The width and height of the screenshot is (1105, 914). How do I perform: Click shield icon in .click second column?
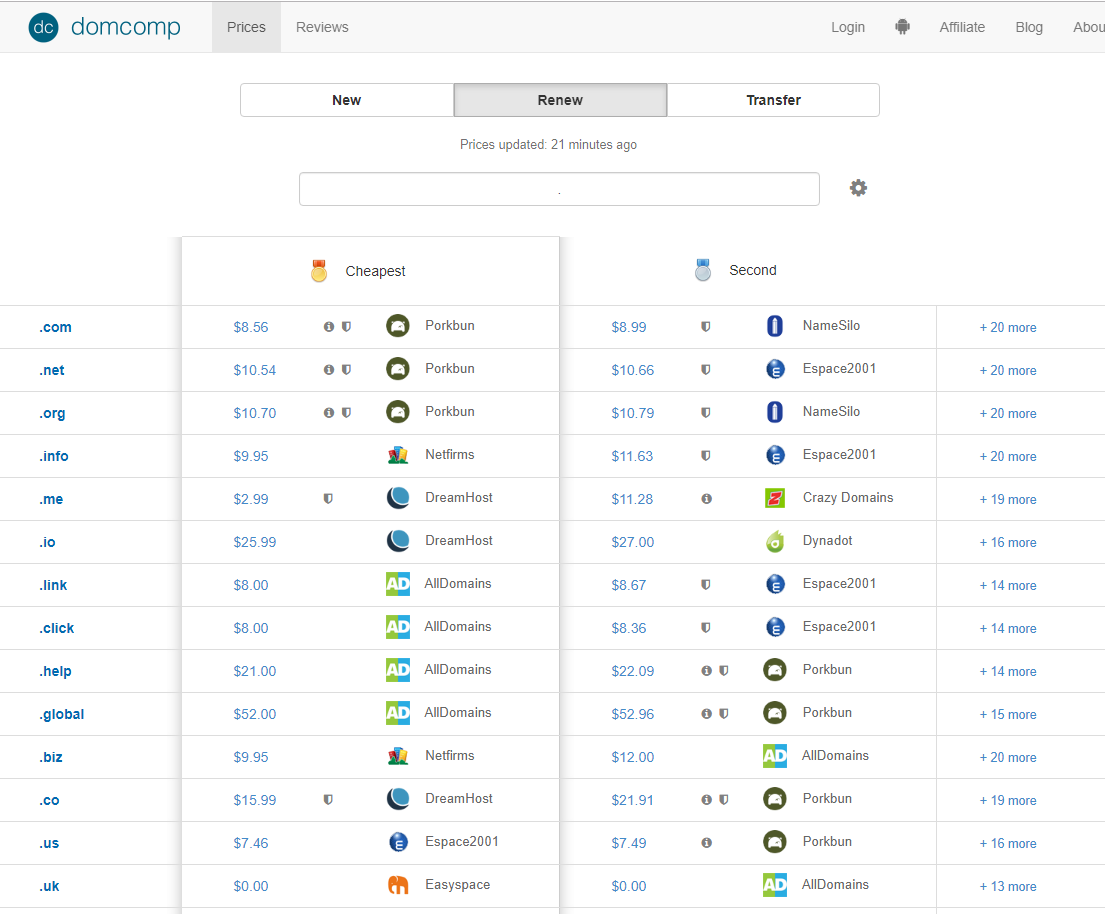[705, 627]
